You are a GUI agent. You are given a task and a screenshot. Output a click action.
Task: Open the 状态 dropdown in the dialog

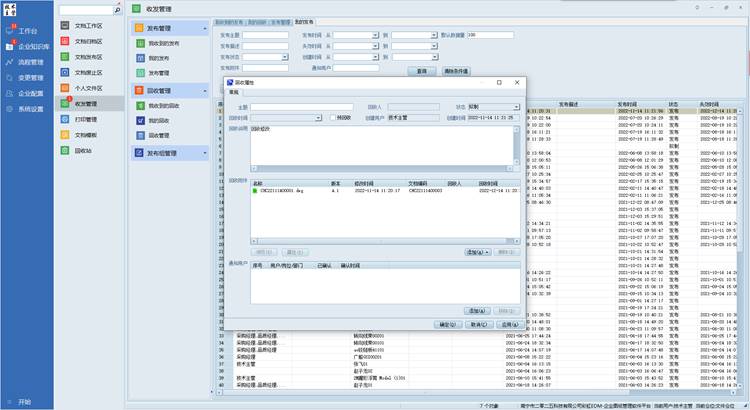516,106
